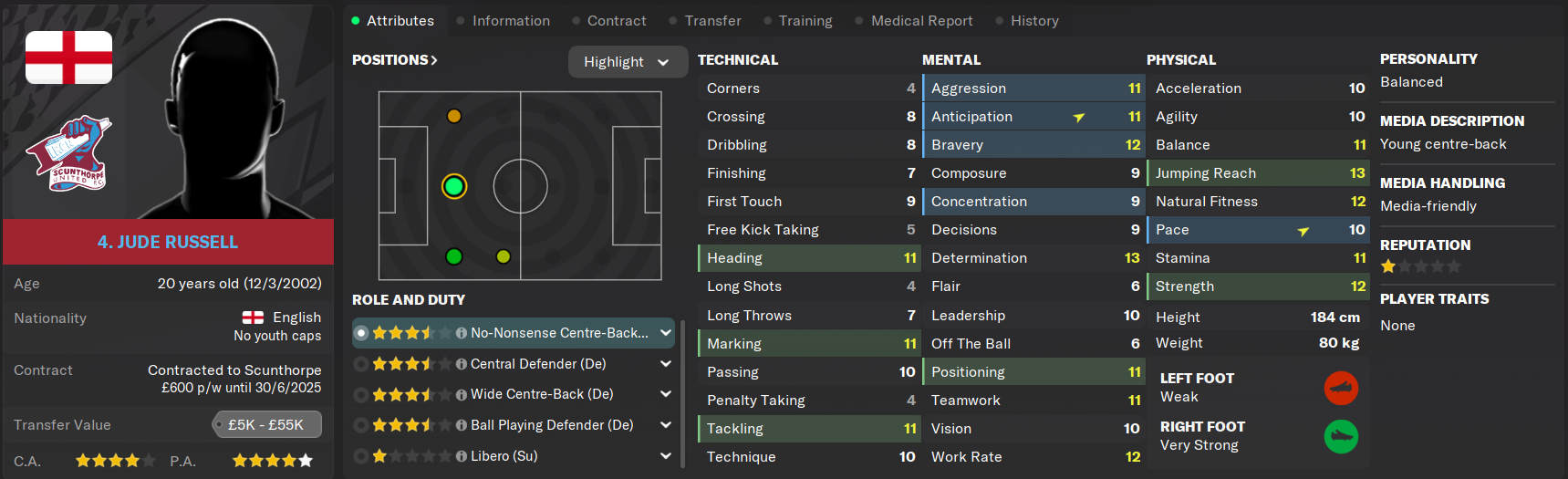Select the No-Nonsense Centre-Back role radio button
1568x479 pixels.
(361, 333)
